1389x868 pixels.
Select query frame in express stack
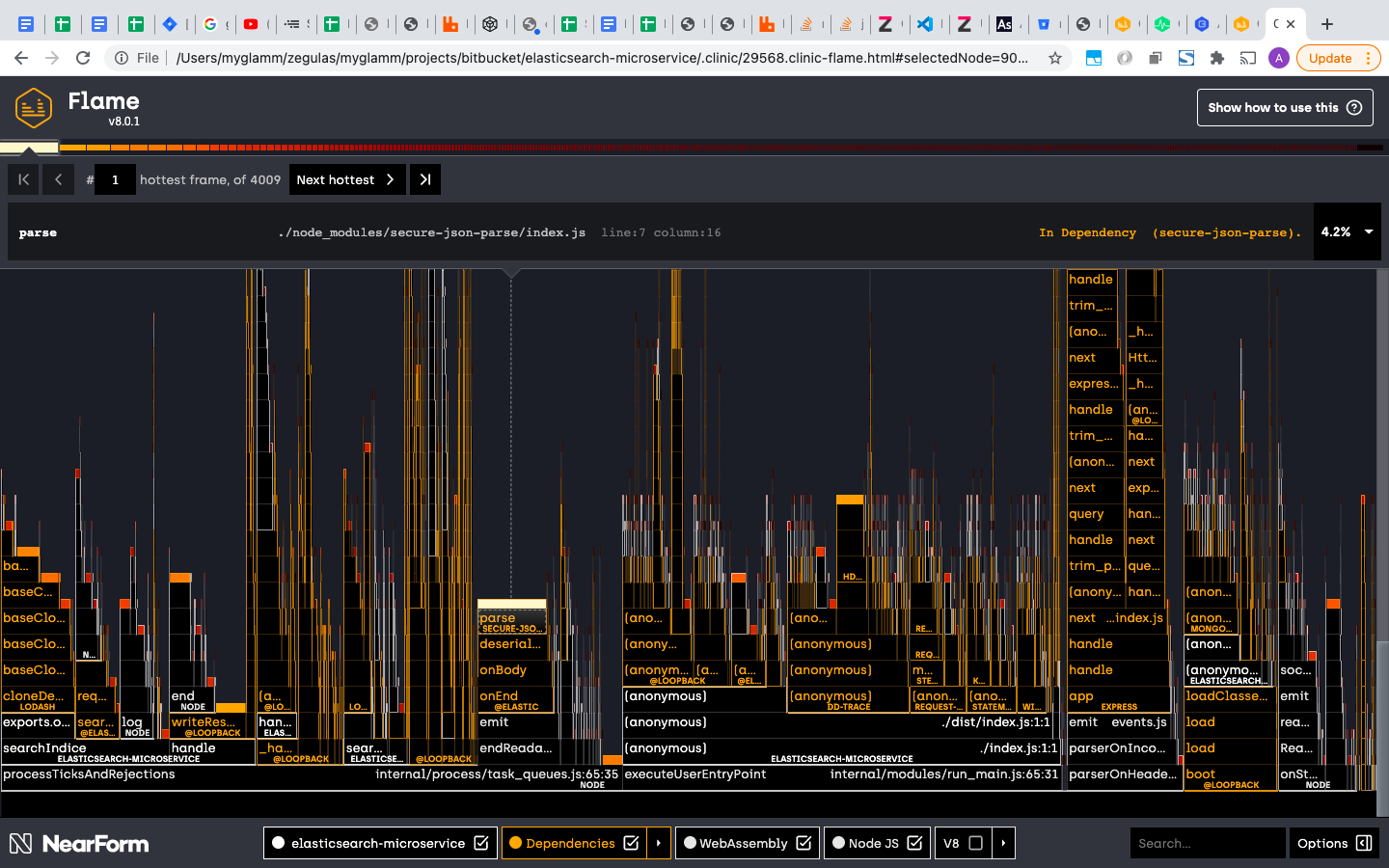1095,514
